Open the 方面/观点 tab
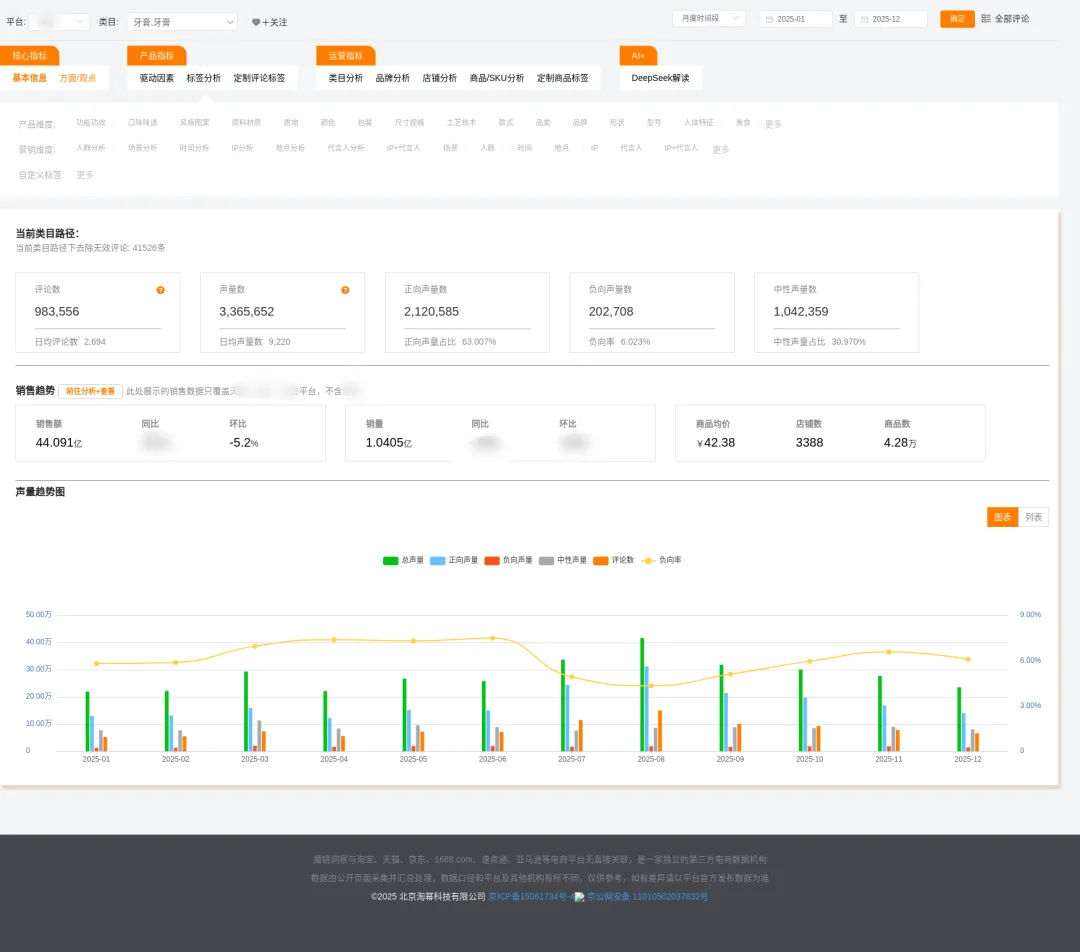The width and height of the screenshot is (1080, 952). click(78, 78)
